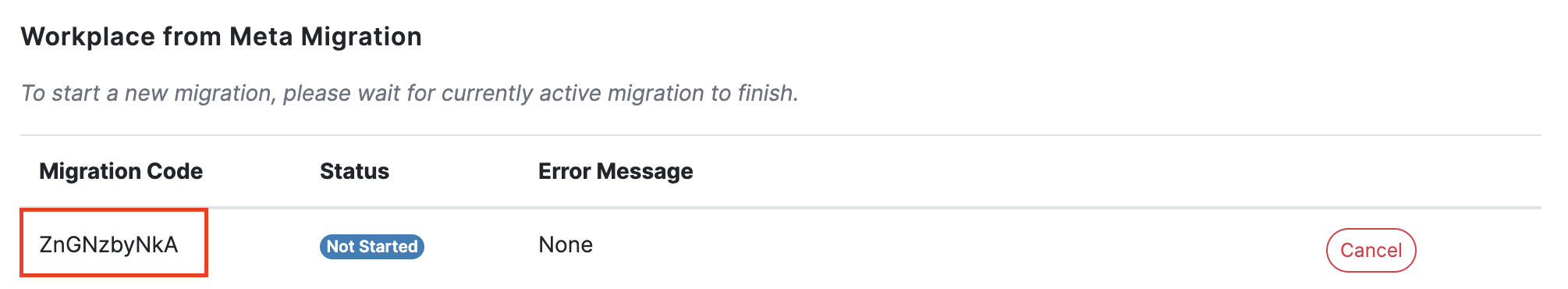Screen dimensions: 1568x289
Task: Select the migration code ZnGNzbyNkA
Action: [108, 245]
